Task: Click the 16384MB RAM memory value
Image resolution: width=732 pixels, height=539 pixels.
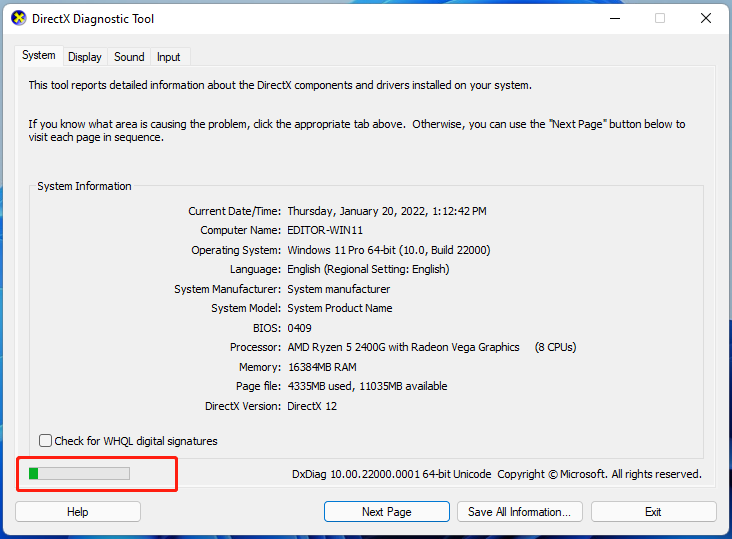Action: point(322,367)
